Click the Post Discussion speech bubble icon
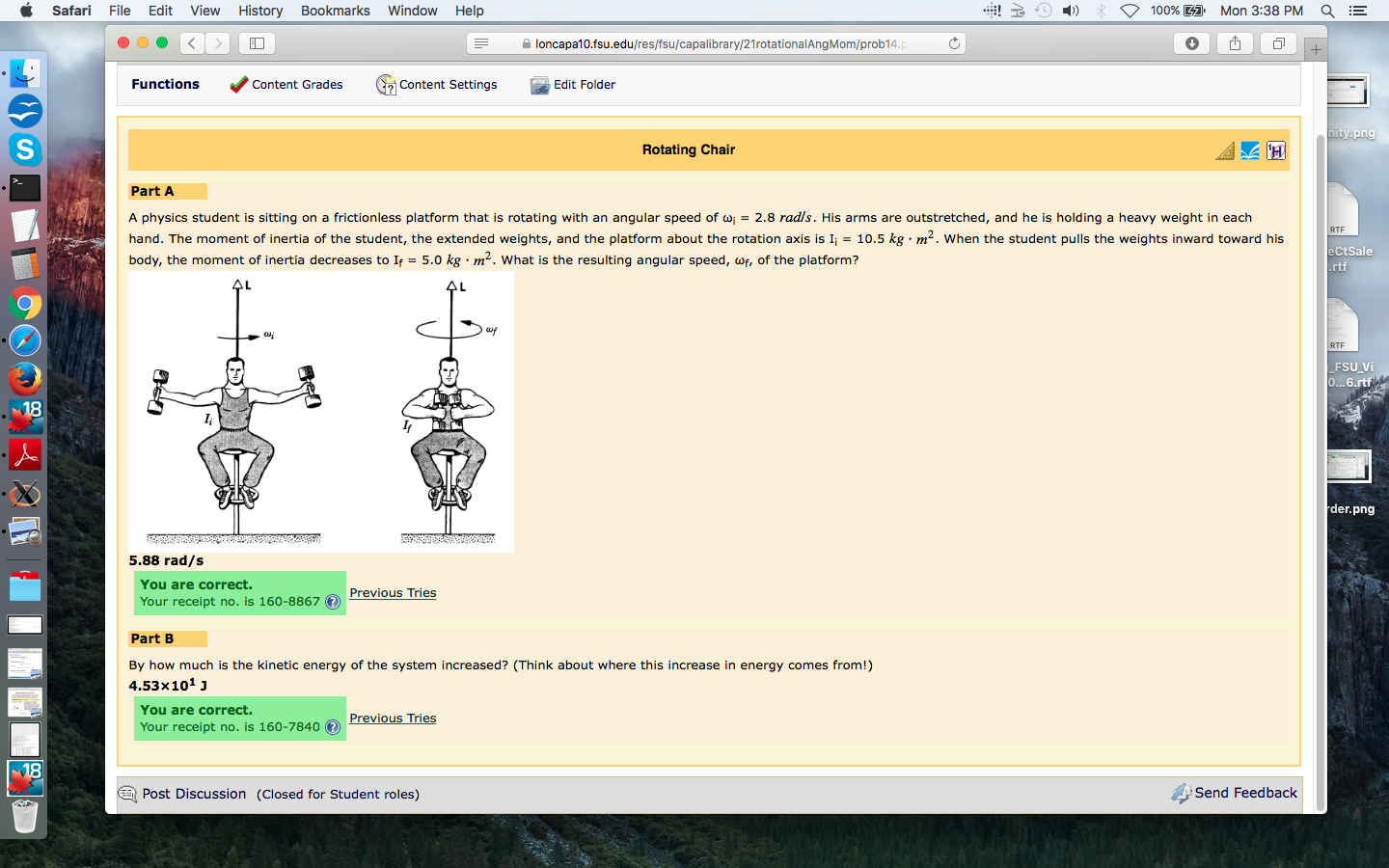The height and width of the screenshot is (868, 1389). coord(127,794)
